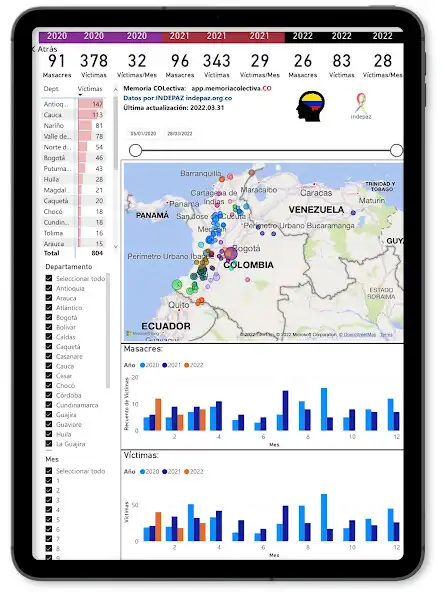Click the large purple bubble near Bogotá on map
This screenshot has width=444, height=592.
[230, 253]
